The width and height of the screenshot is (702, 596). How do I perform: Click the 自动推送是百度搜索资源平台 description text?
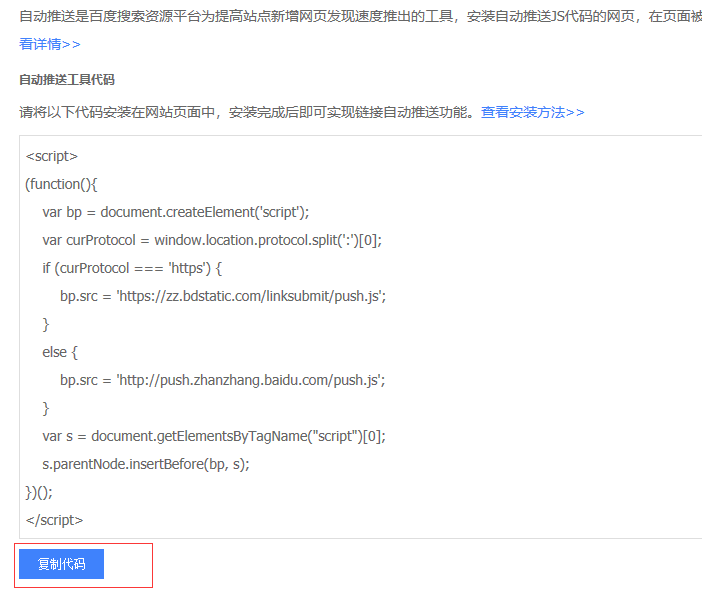(x=360, y=17)
